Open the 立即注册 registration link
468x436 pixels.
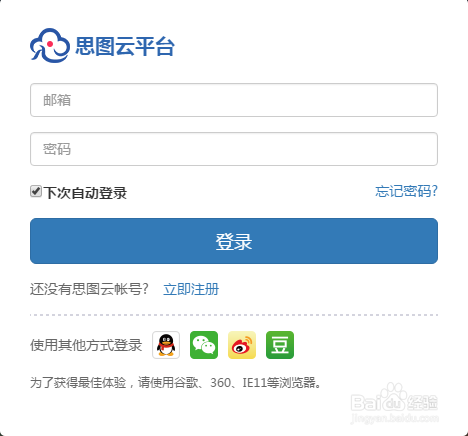click(x=191, y=289)
